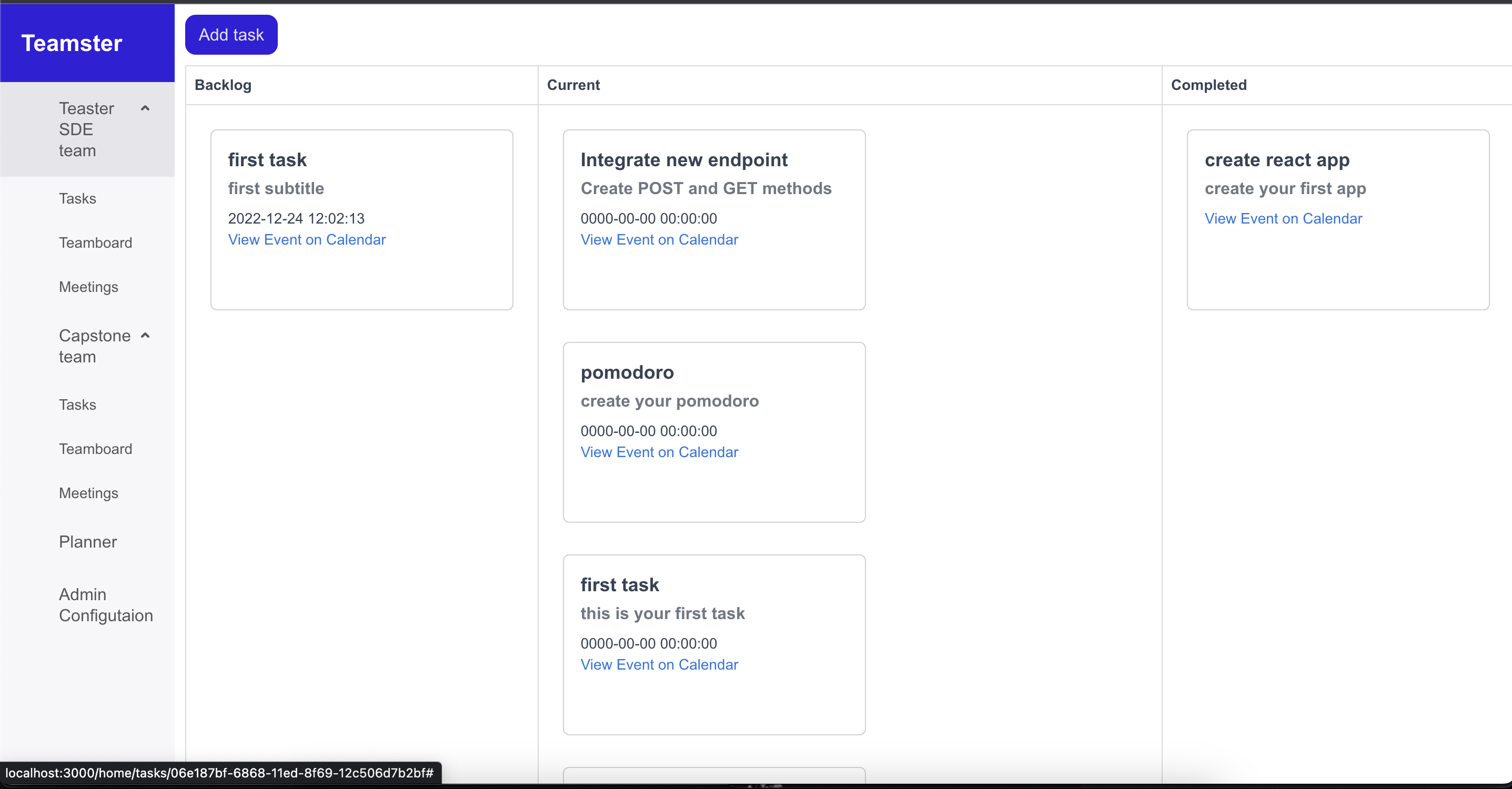Open Meetings under Teaster SDE team
Screen dimensions: 1512x789
88,287
